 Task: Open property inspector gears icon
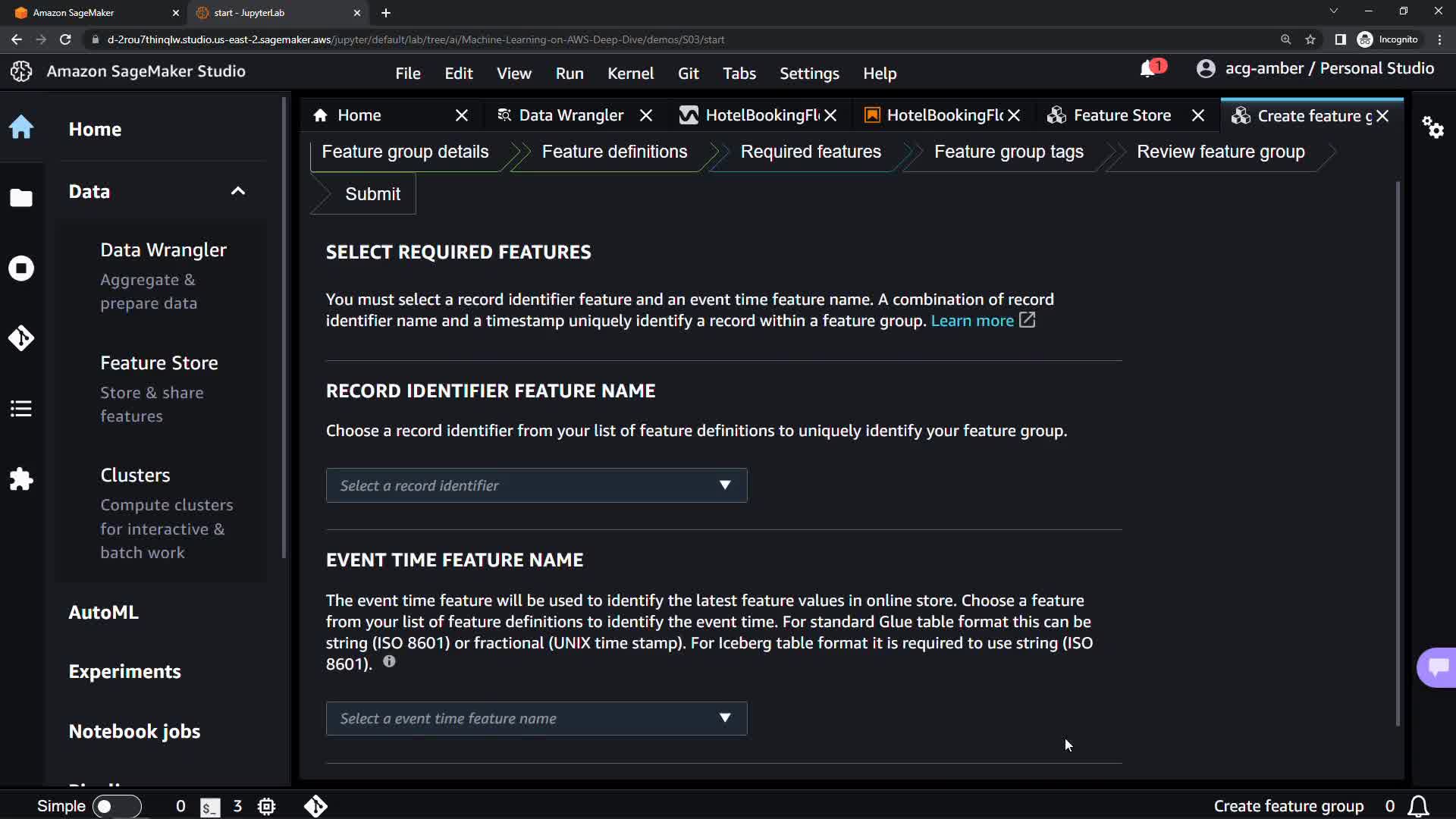(1432, 127)
